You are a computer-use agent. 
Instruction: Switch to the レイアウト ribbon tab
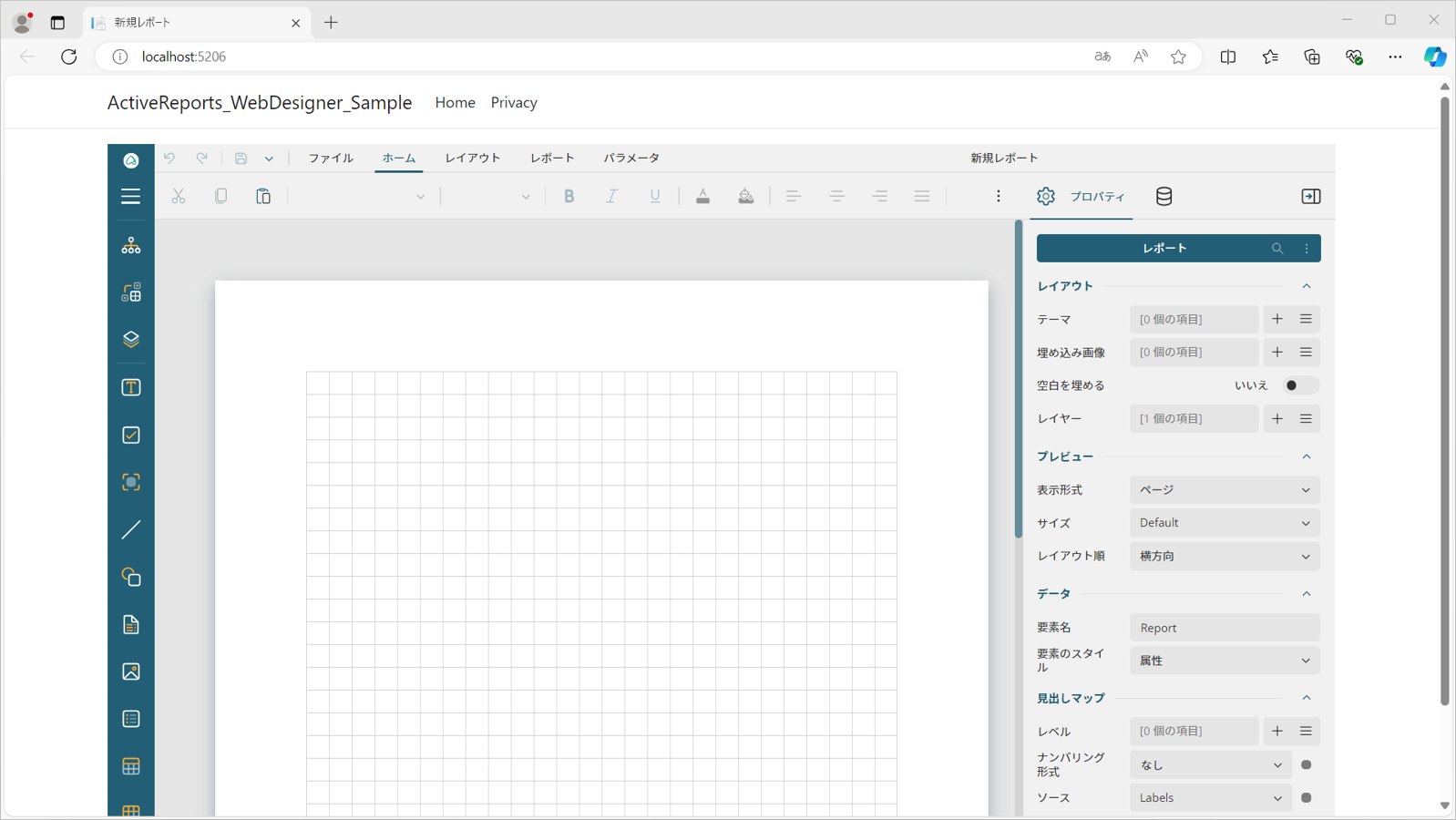point(473,159)
